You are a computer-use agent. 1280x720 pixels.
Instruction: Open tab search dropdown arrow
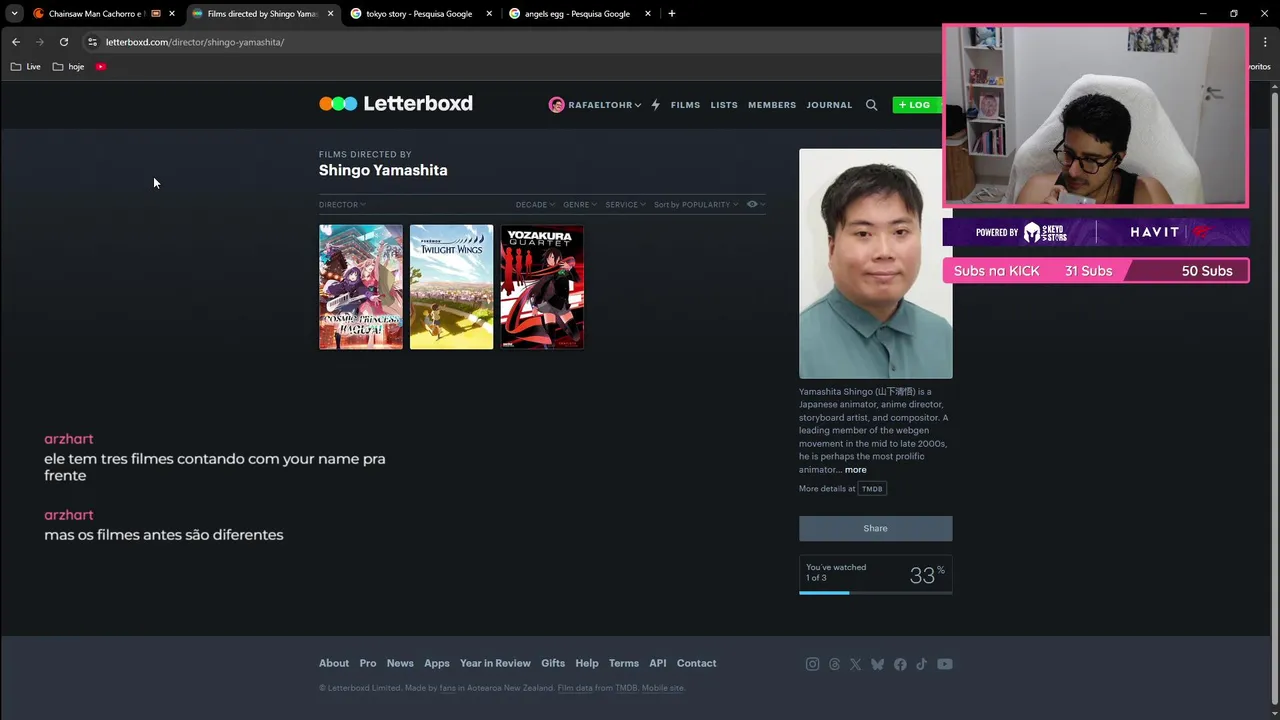(x=14, y=14)
